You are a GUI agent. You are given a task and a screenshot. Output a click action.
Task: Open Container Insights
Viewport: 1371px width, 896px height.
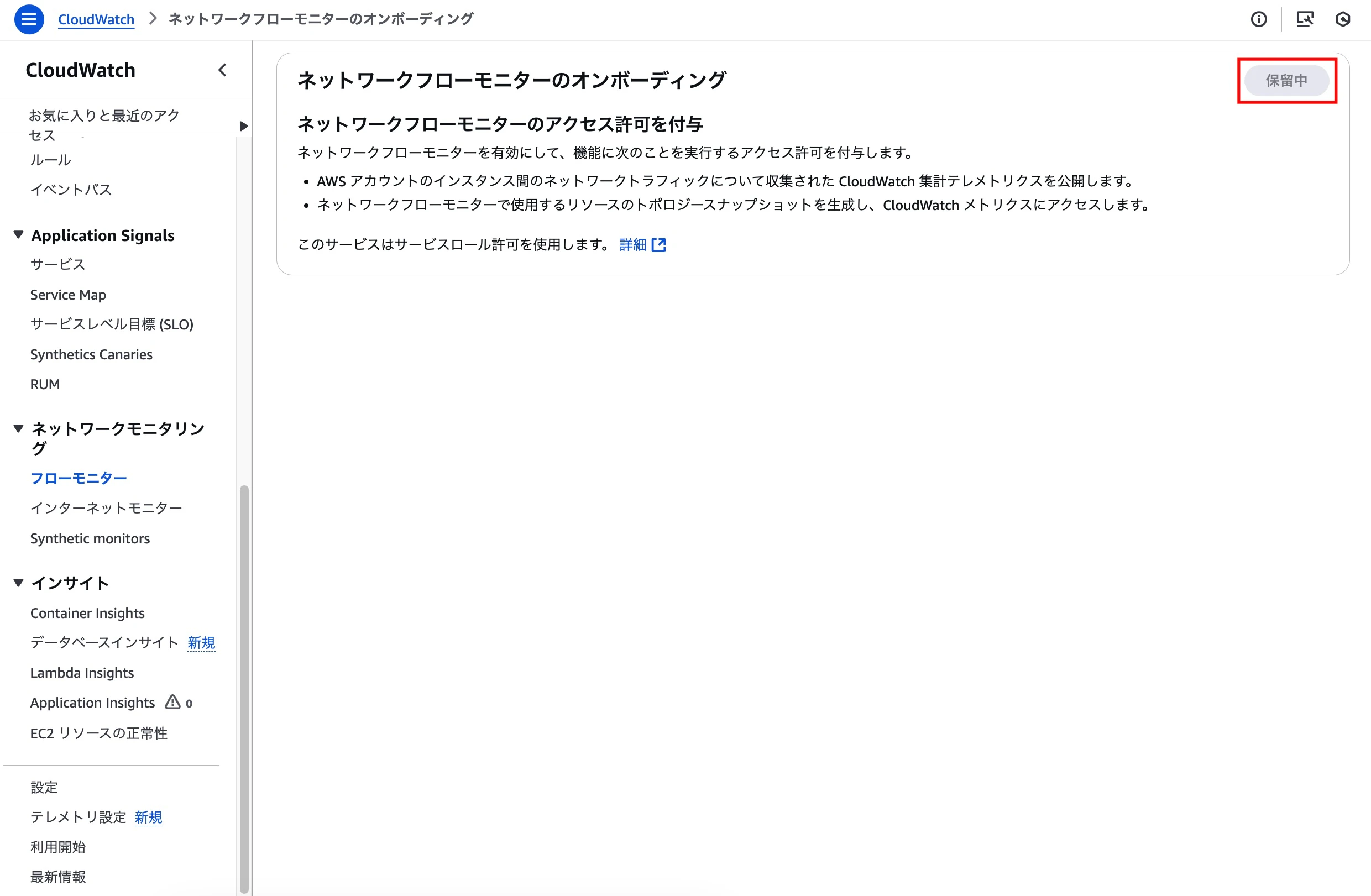[x=87, y=613]
